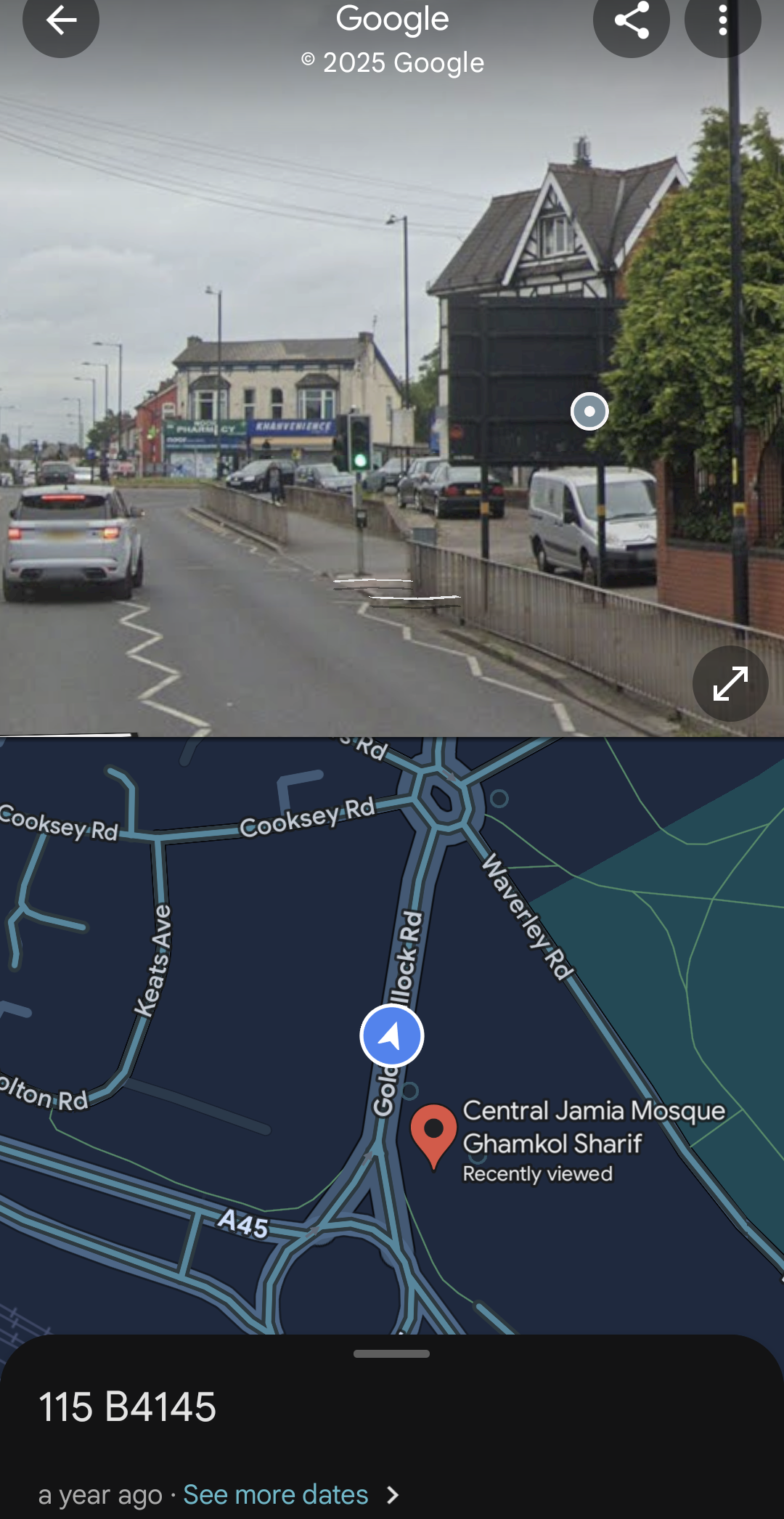
Task: Open the three-dot overflow menu
Action: point(722,20)
